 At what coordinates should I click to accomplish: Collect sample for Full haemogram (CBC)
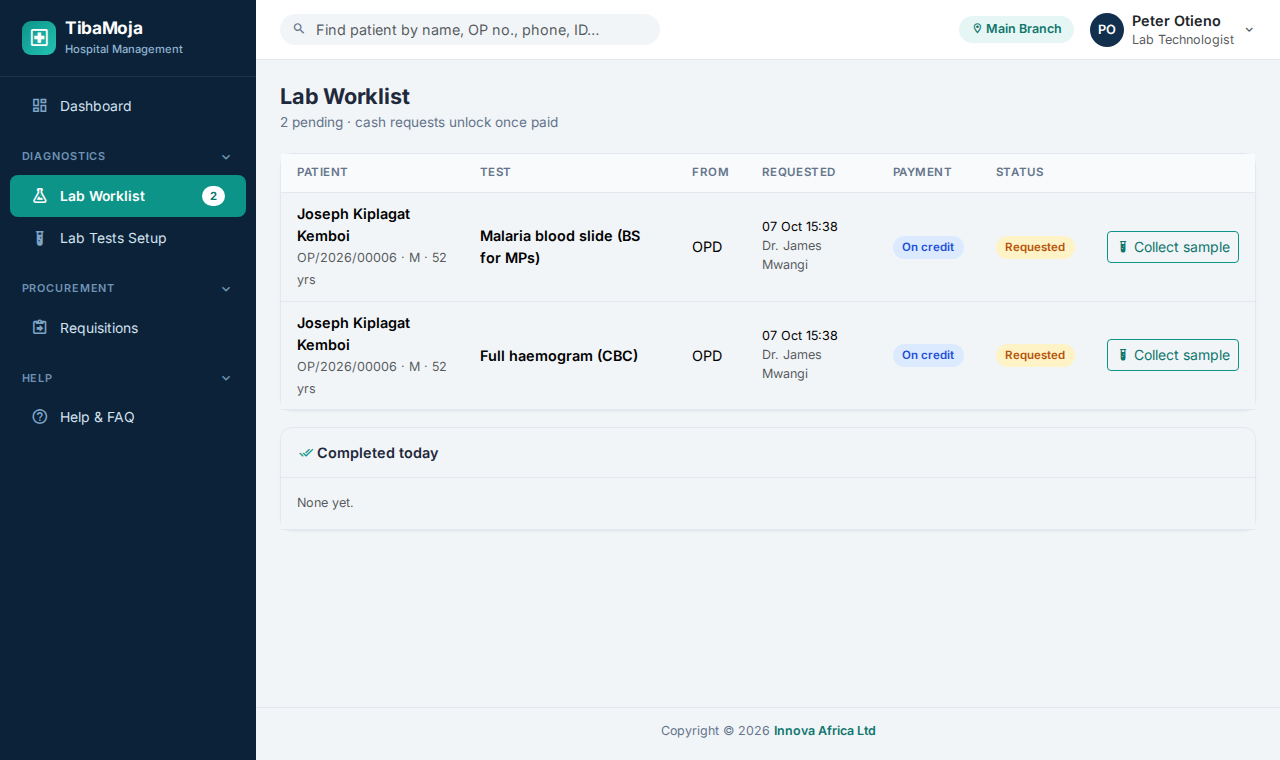pyautogui.click(x=1173, y=355)
